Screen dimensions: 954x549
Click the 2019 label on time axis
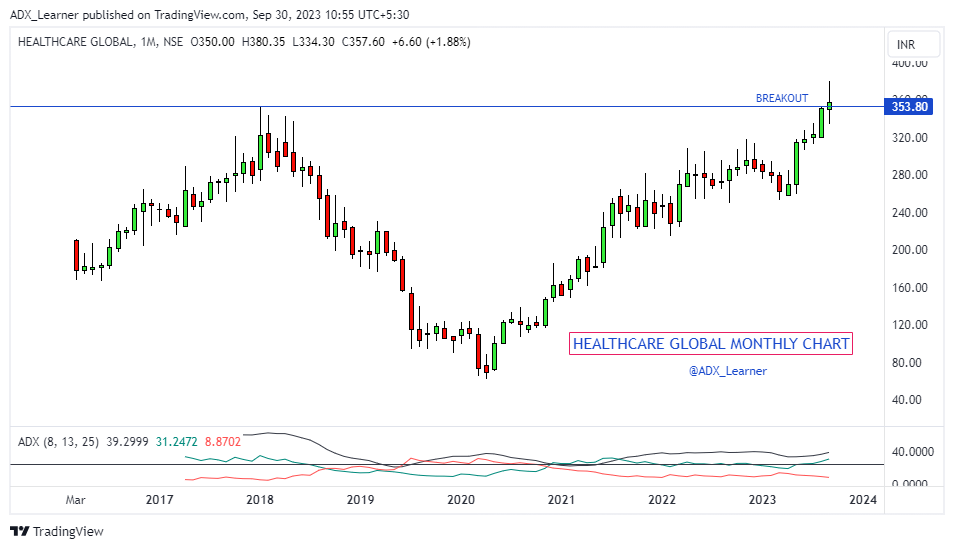360,500
